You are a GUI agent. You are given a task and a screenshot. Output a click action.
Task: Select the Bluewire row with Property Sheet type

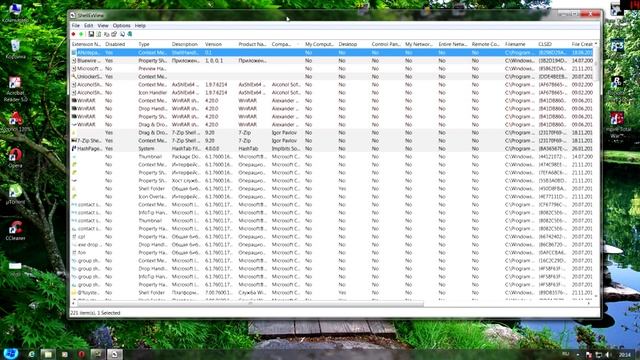tap(332, 60)
